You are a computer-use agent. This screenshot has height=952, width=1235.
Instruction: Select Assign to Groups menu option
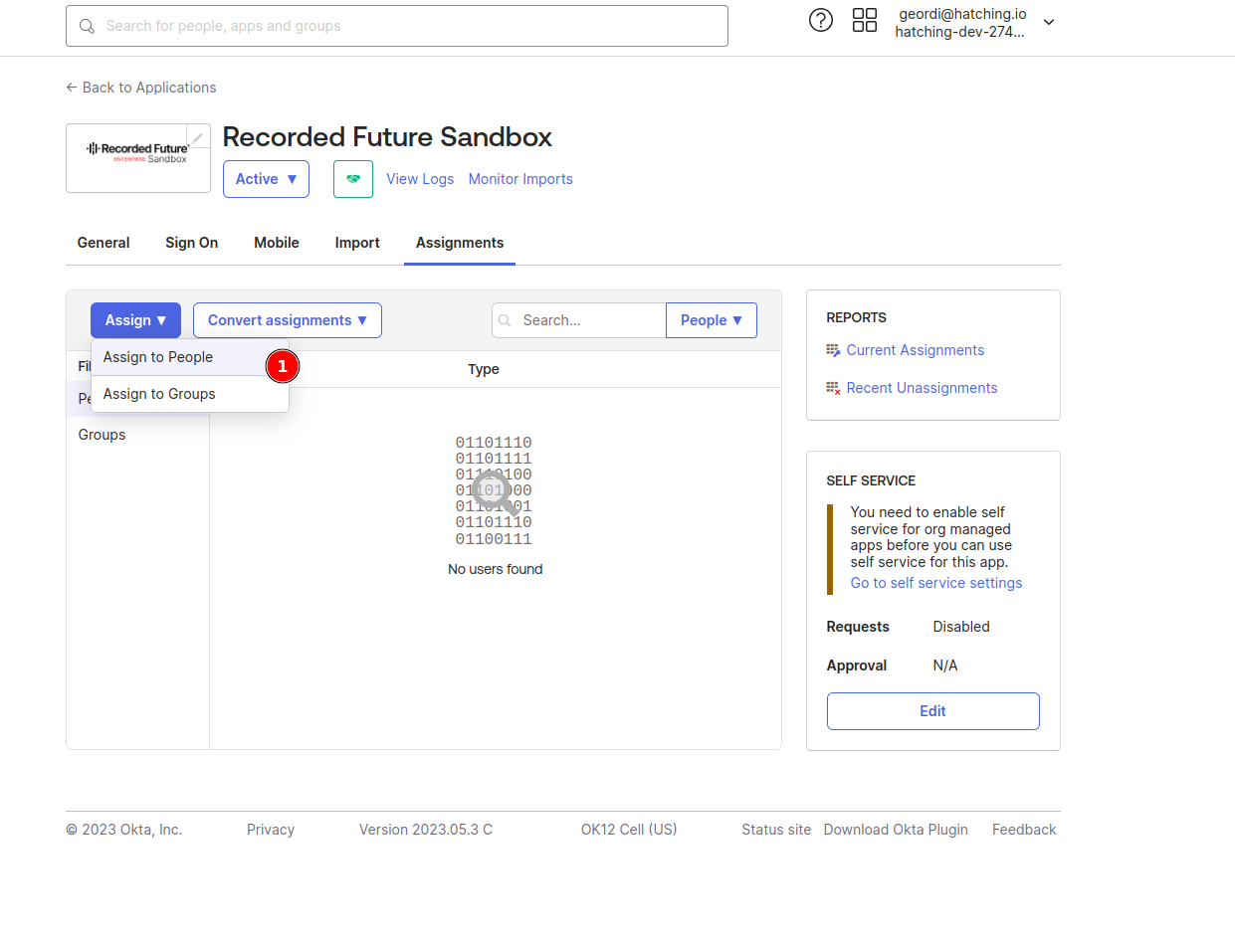(159, 394)
